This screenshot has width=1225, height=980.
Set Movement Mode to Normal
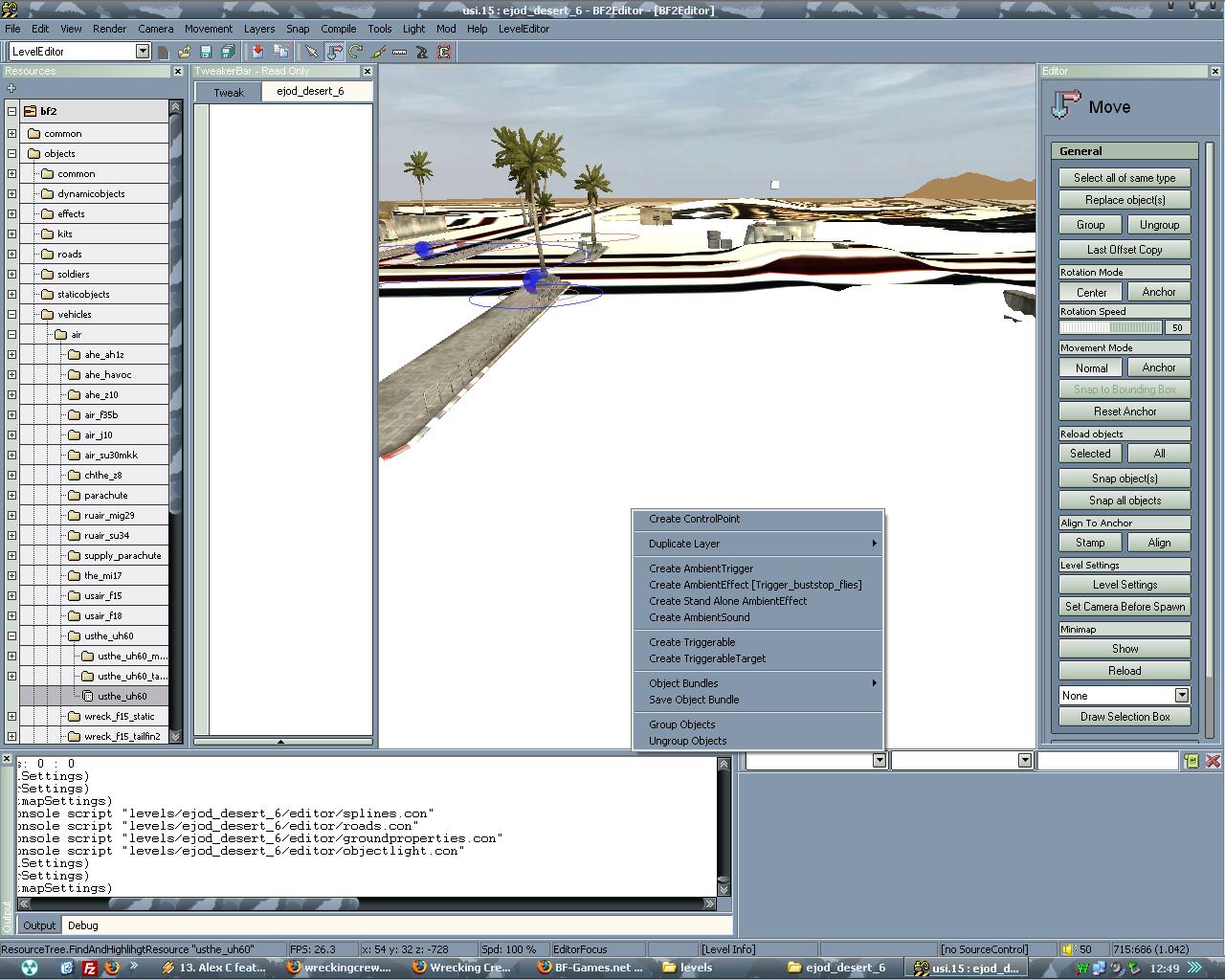click(x=1091, y=367)
